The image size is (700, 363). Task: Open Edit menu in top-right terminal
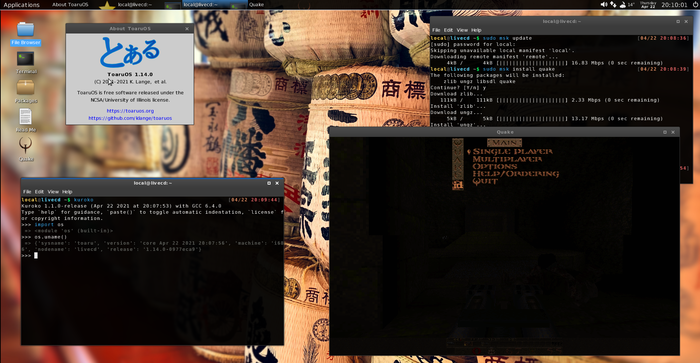448,30
